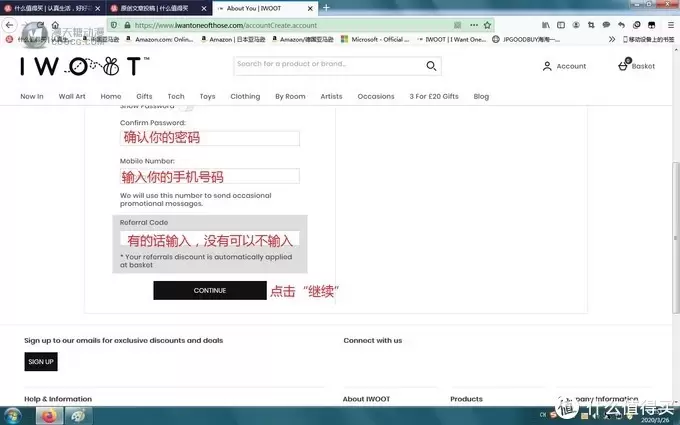This screenshot has width=680, height=425.
Task: Click the CONTINUE button
Action: 210,291
